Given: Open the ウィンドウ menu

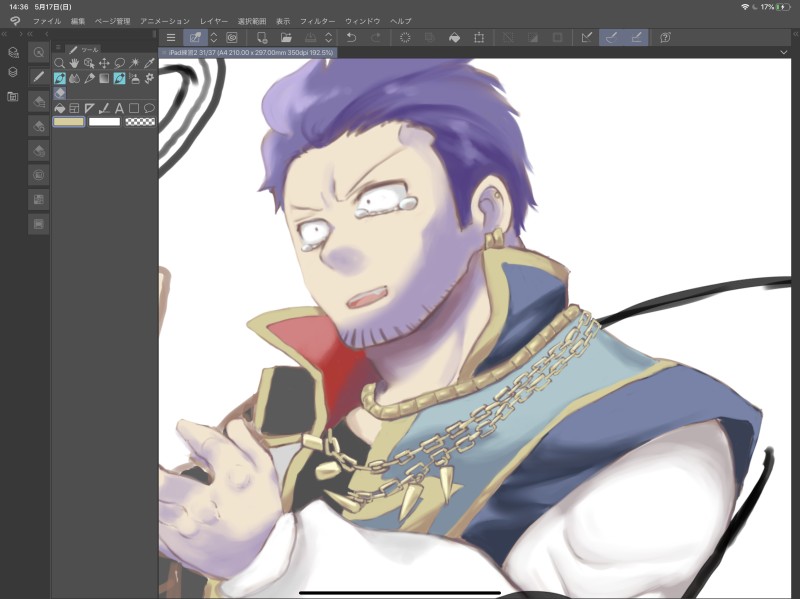Looking at the screenshot, I should click(x=363, y=21).
